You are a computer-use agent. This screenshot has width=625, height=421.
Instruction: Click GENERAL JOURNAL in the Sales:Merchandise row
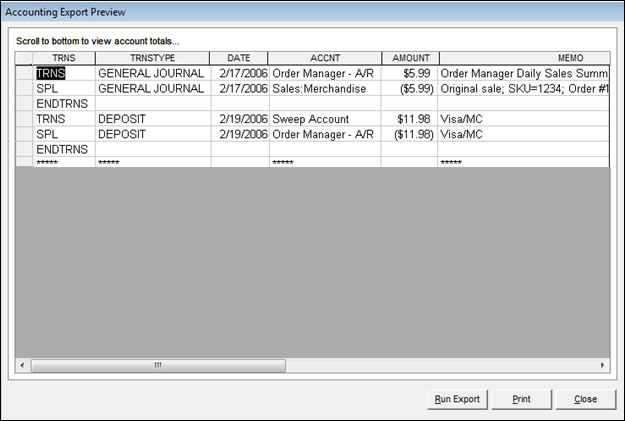click(x=153, y=89)
